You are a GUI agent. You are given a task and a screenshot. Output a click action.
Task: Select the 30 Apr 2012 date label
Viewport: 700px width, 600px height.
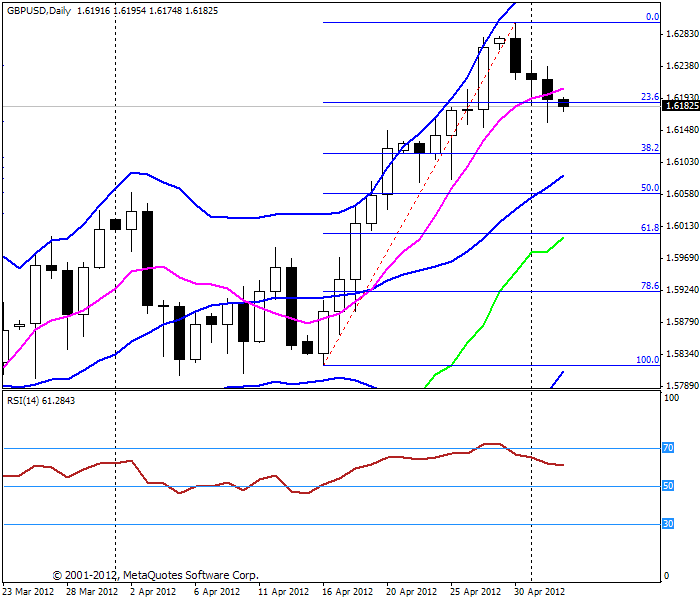(540, 592)
